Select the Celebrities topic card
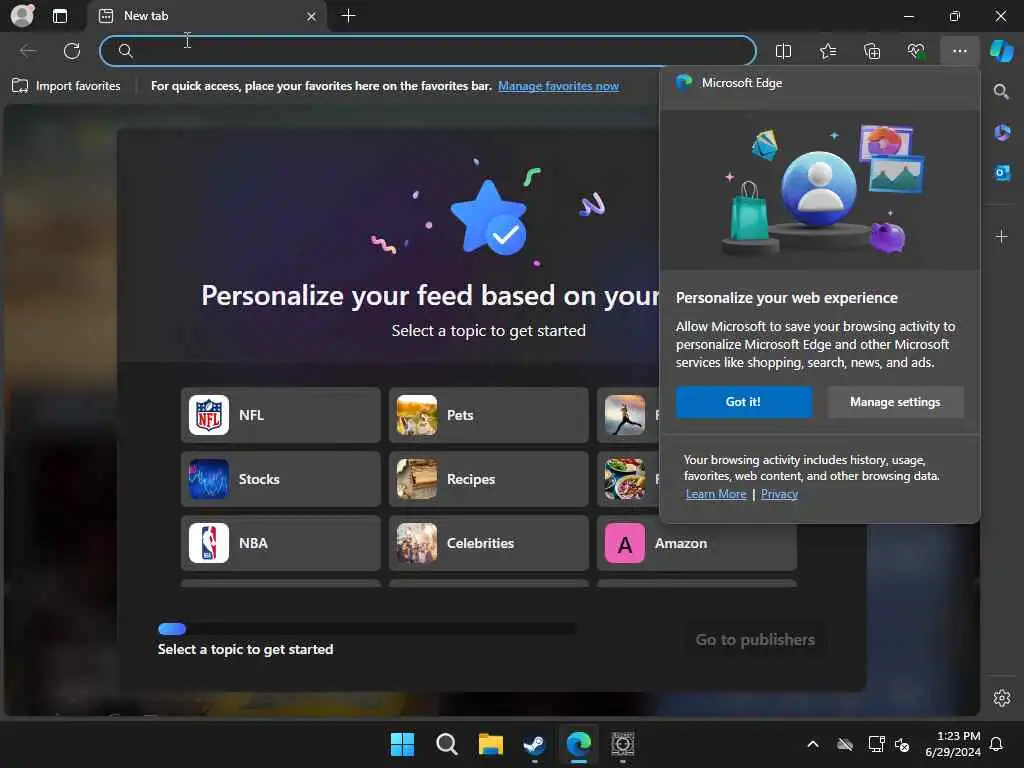 (488, 543)
